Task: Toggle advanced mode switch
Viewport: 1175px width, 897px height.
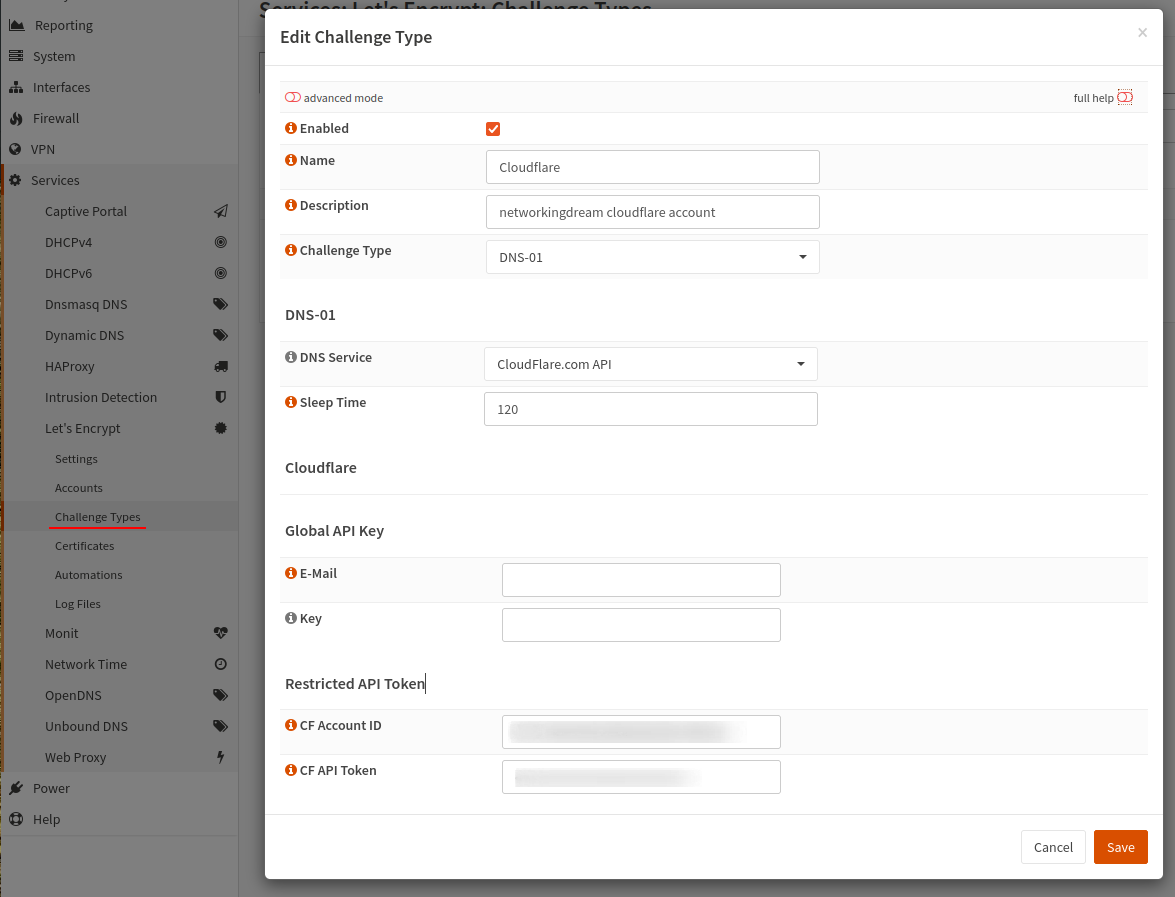Action: tap(292, 97)
